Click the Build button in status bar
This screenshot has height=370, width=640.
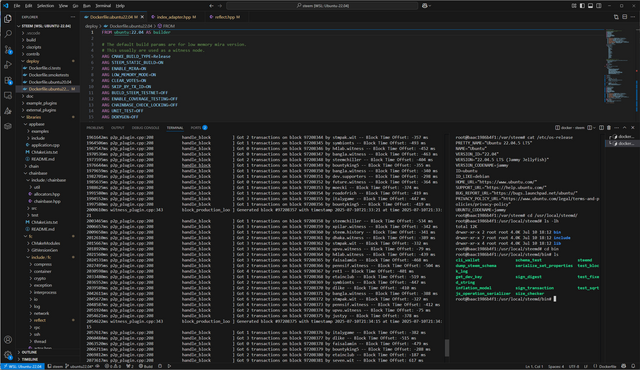(146, 366)
